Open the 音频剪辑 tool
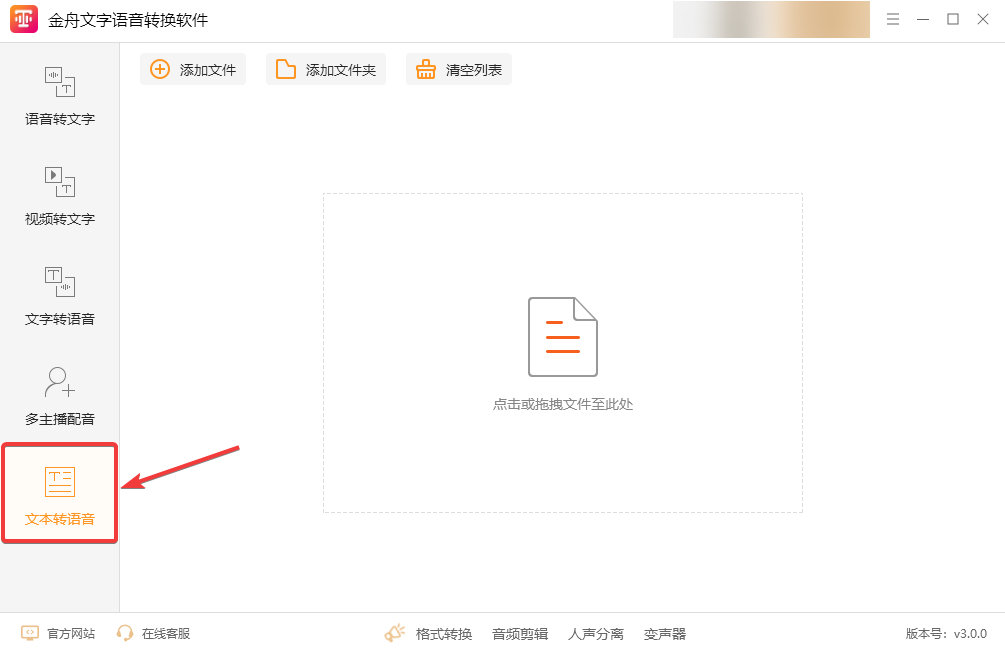Image resolution: width=1005 pixels, height=653 pixels. [520, 634]
